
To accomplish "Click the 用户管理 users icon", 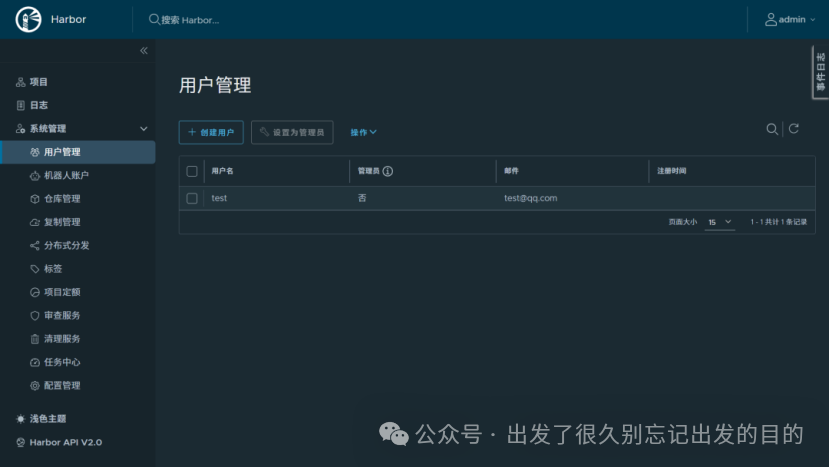I will click(x=35, y=152).
